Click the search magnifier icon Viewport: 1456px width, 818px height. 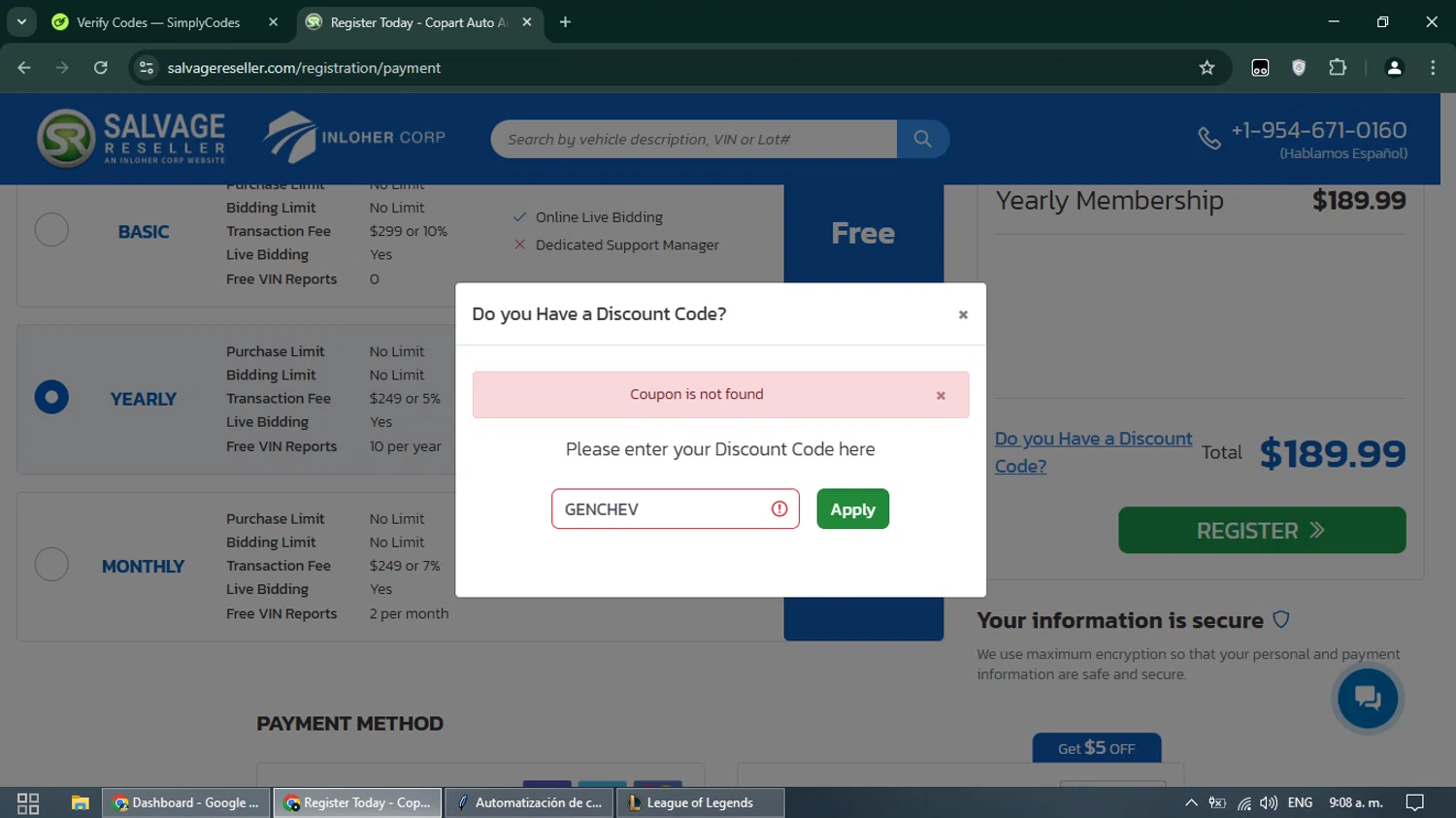pyautogui.click(x=922, y=139)
